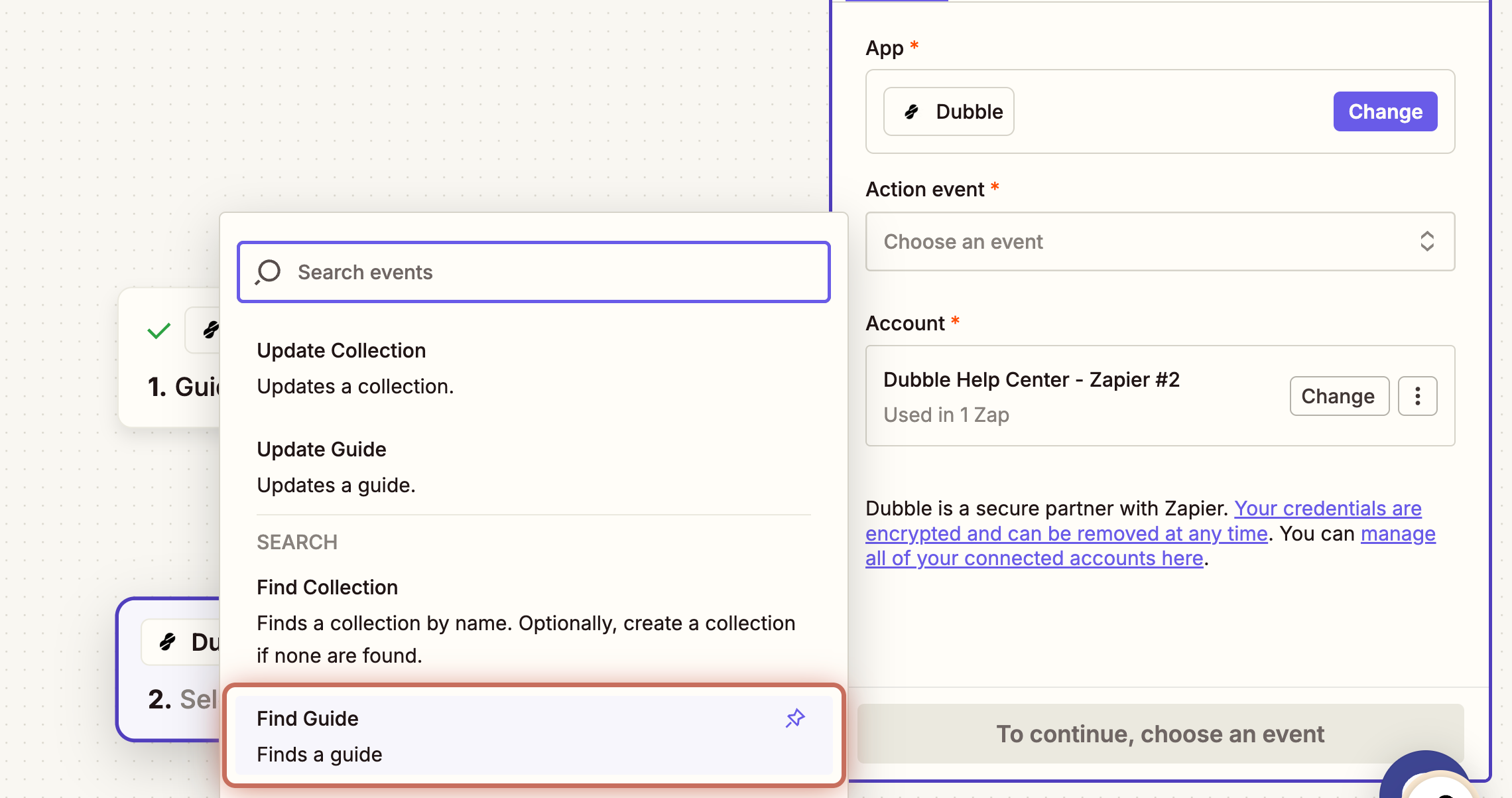Screen dimensions: 1512x798
Task: Click the Dubble app chip
Action: [x=949, y=111]
